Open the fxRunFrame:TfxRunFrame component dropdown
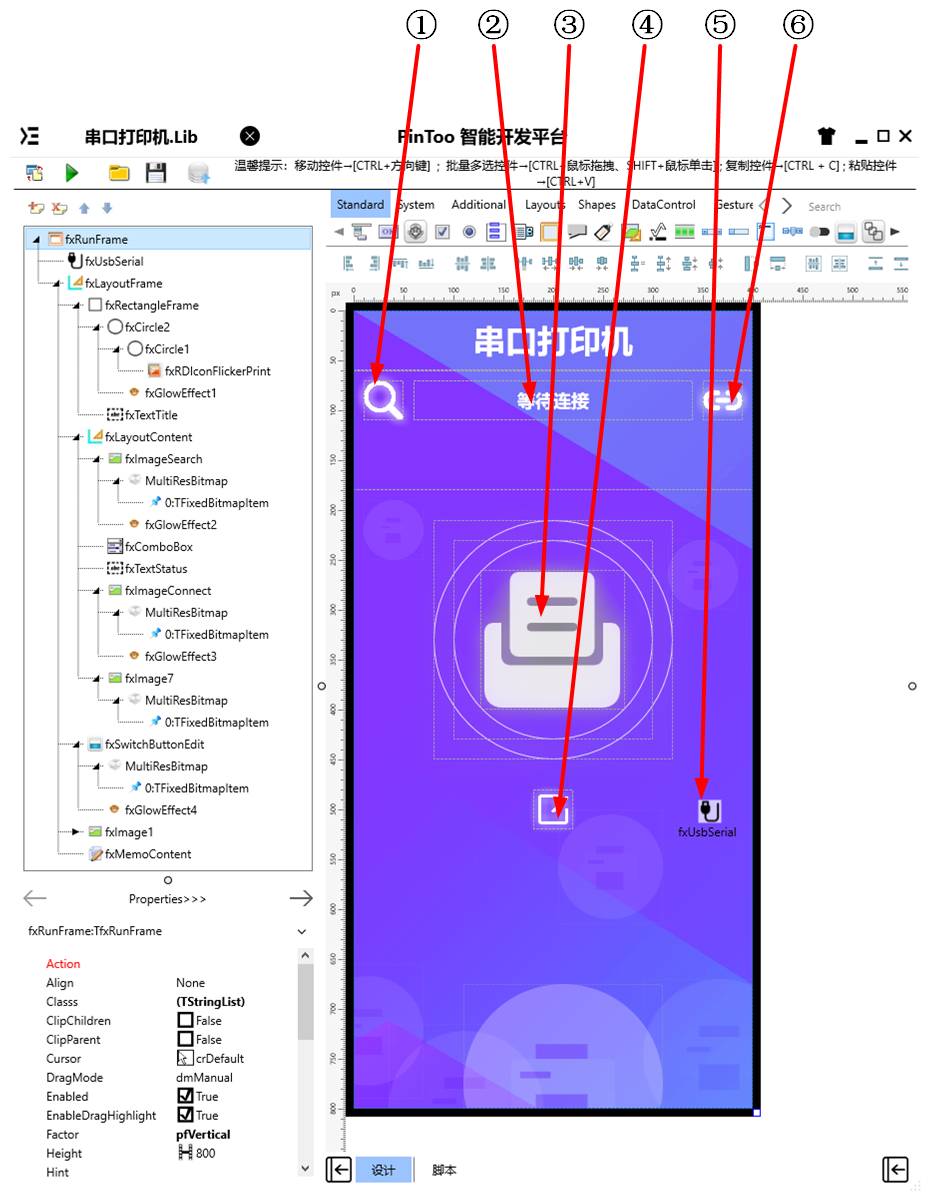 click(x=301, y=931)
